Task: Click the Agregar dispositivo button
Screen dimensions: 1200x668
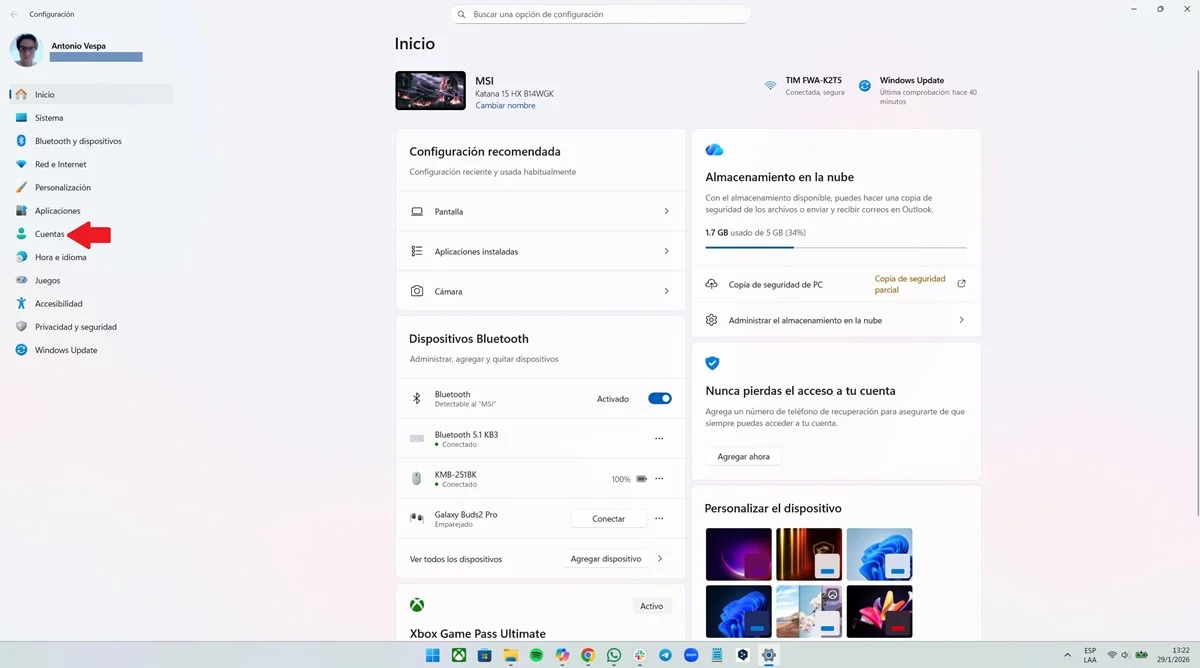Action: click(x=606, y=559)
